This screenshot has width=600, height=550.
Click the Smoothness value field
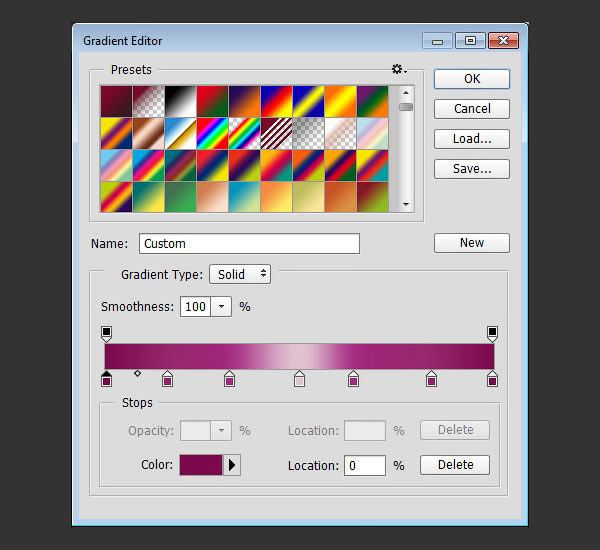pyautogui.click(x=195, y=307)
